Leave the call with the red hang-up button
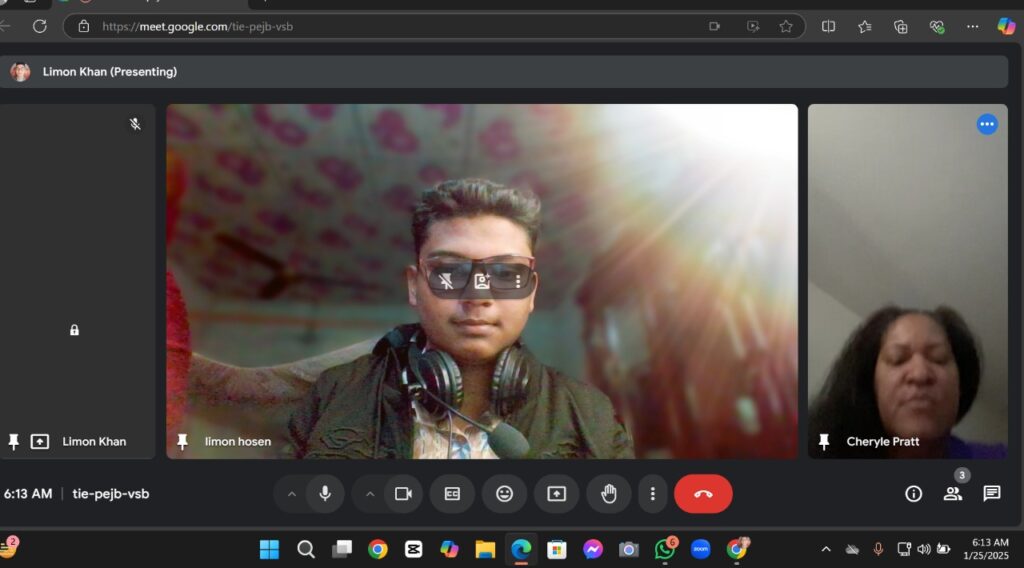 (x=703, y=494)
